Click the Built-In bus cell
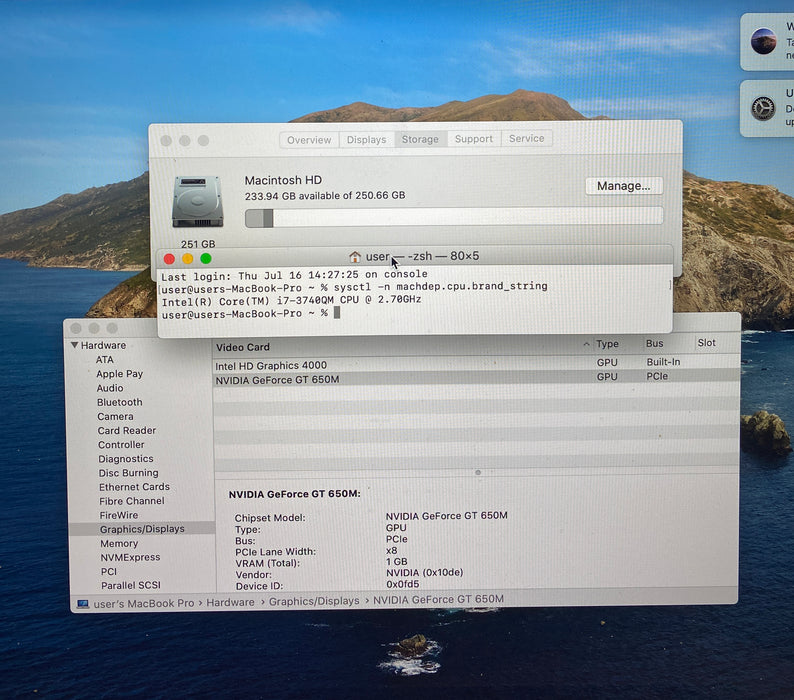794x700 pixels. point(663,362)
